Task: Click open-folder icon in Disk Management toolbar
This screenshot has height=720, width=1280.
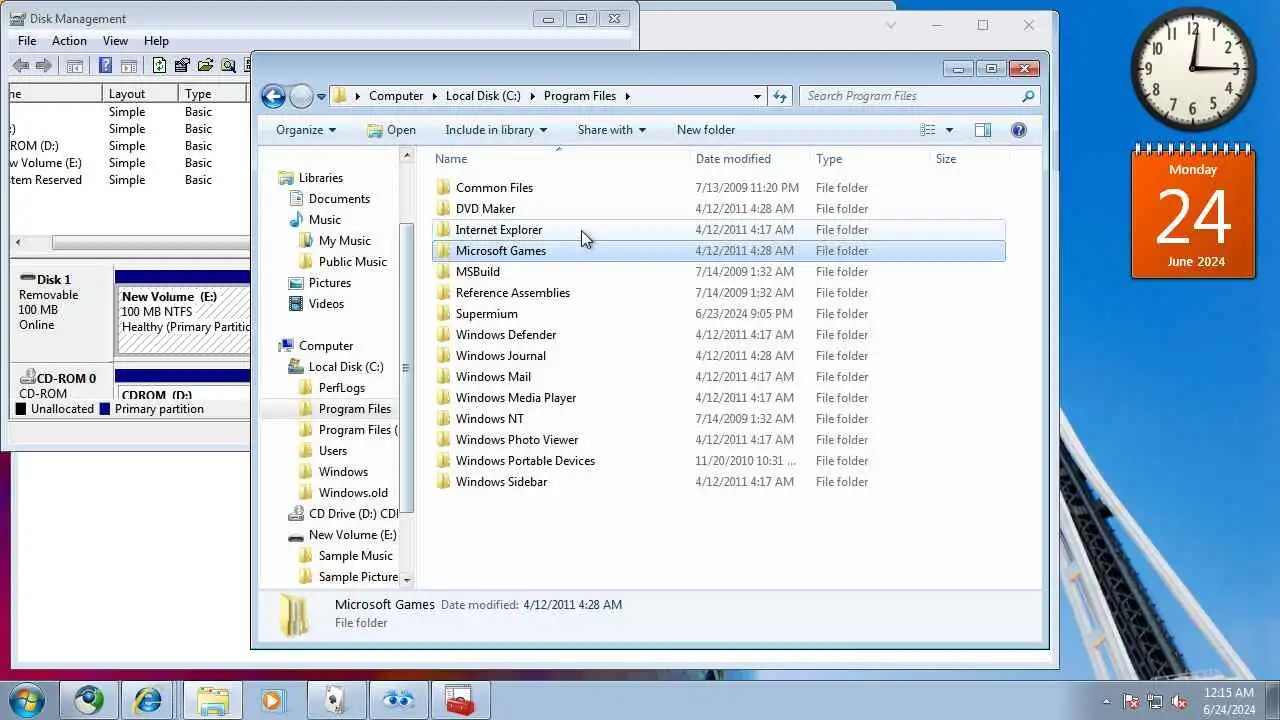Action: pos(205,66)
